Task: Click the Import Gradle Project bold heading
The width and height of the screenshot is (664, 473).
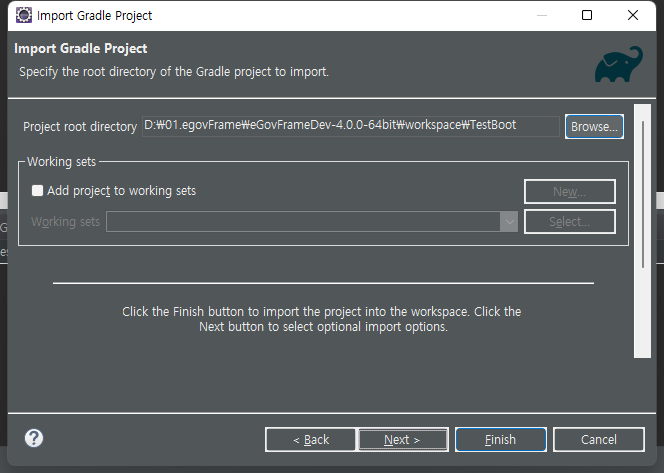Action: click(80, 48)
